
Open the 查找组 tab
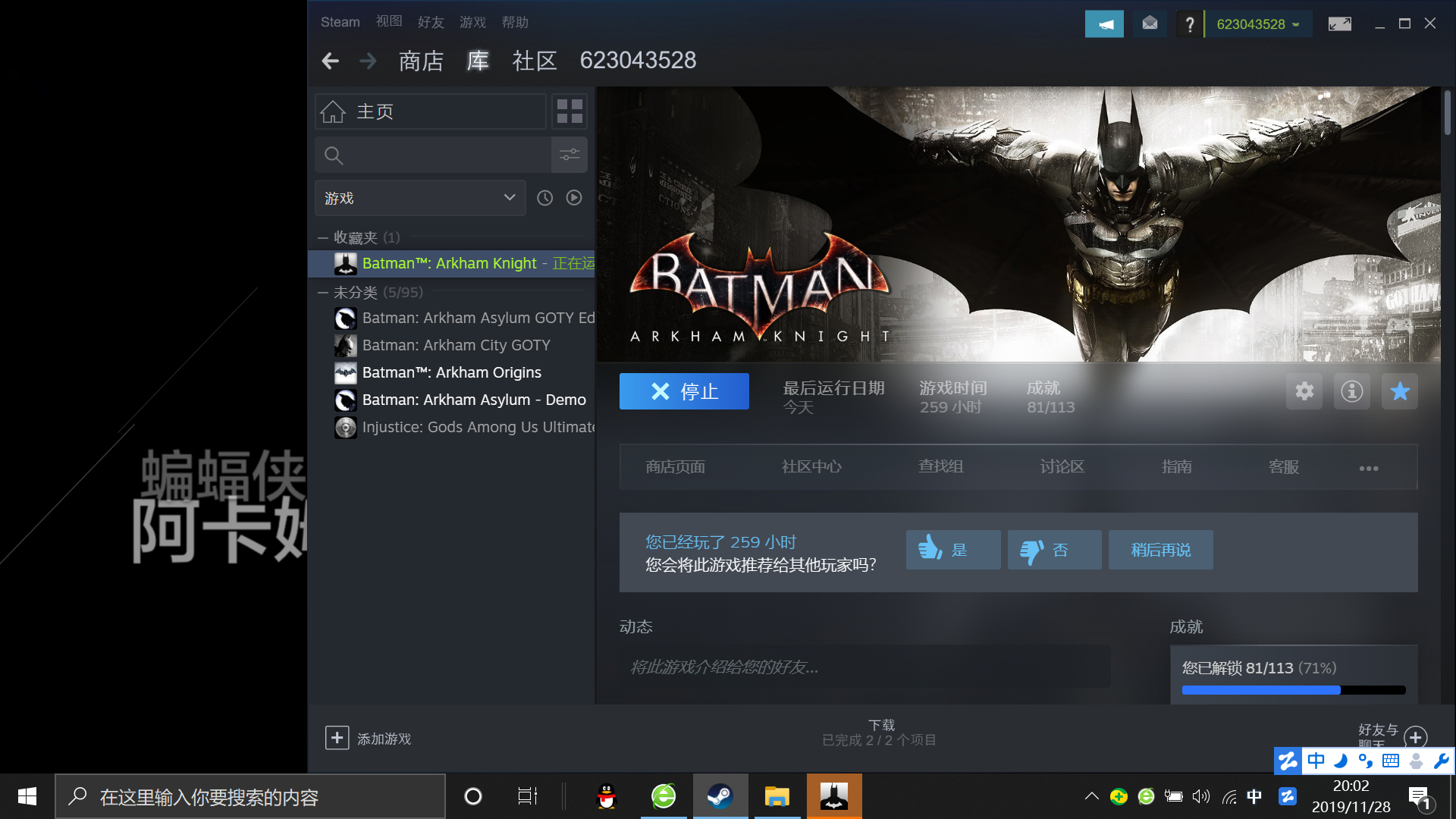tap(940, 467)
